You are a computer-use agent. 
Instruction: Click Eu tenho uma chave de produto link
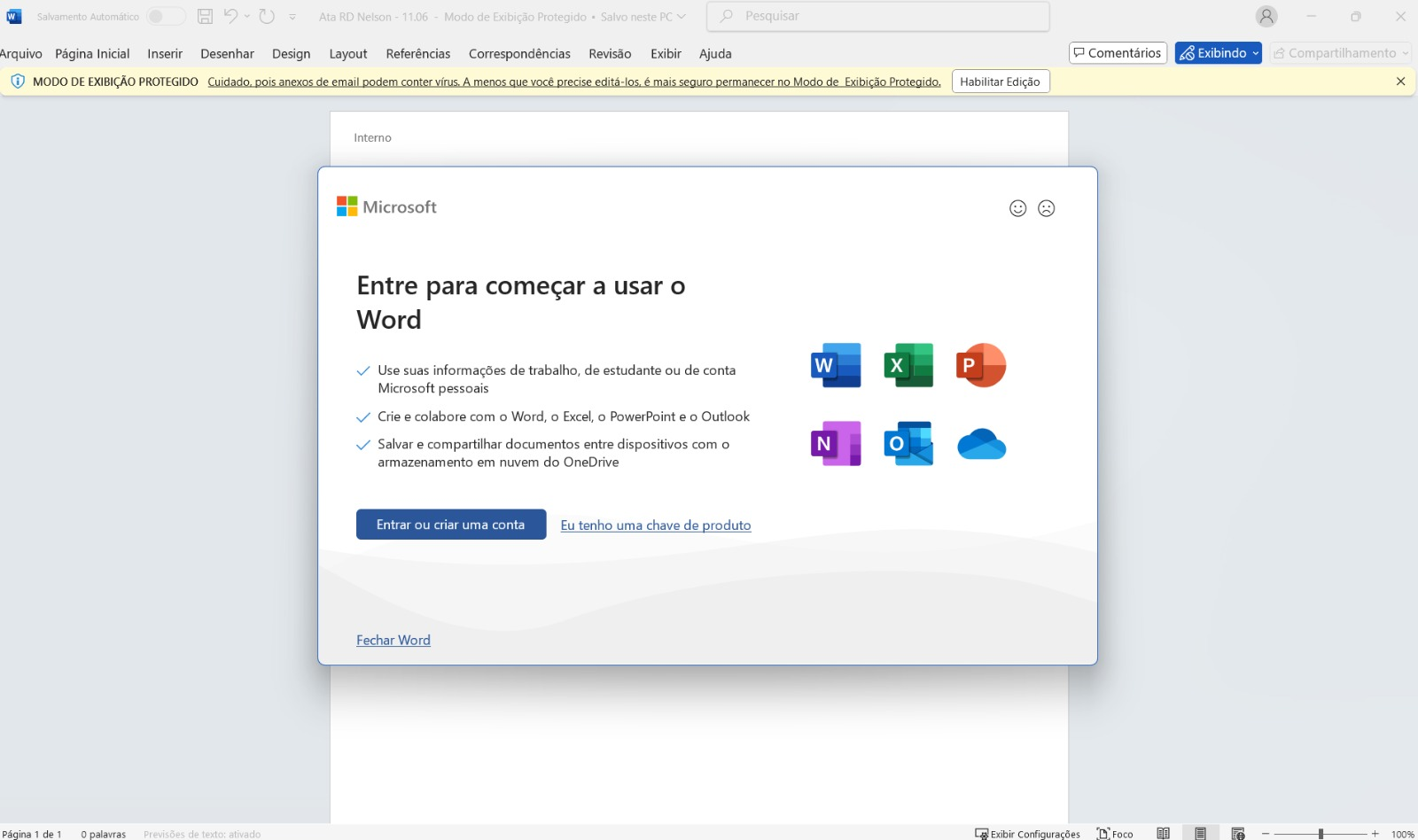tap(656, 525)
